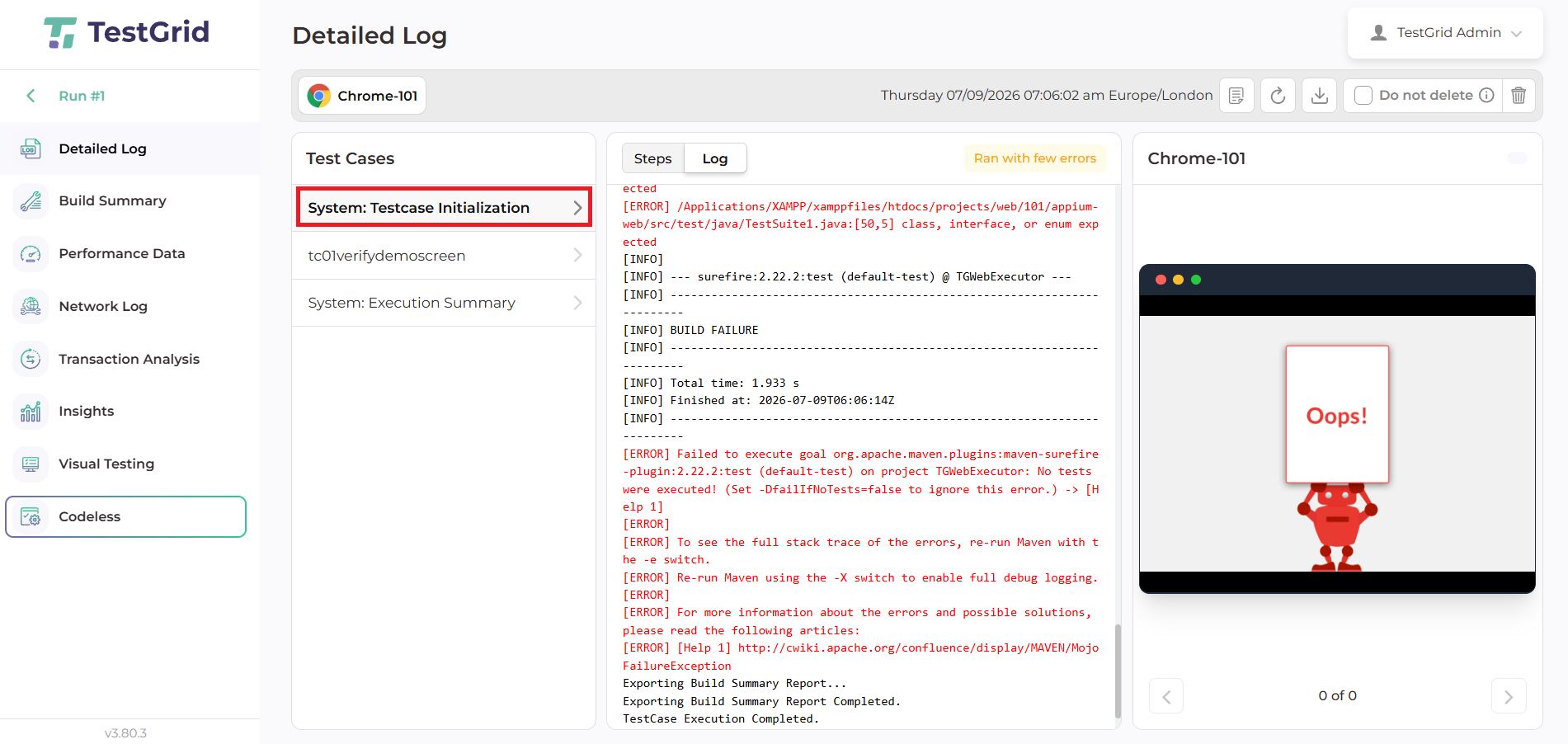Click TestCase Execution Completed log line

click(721, 718)
